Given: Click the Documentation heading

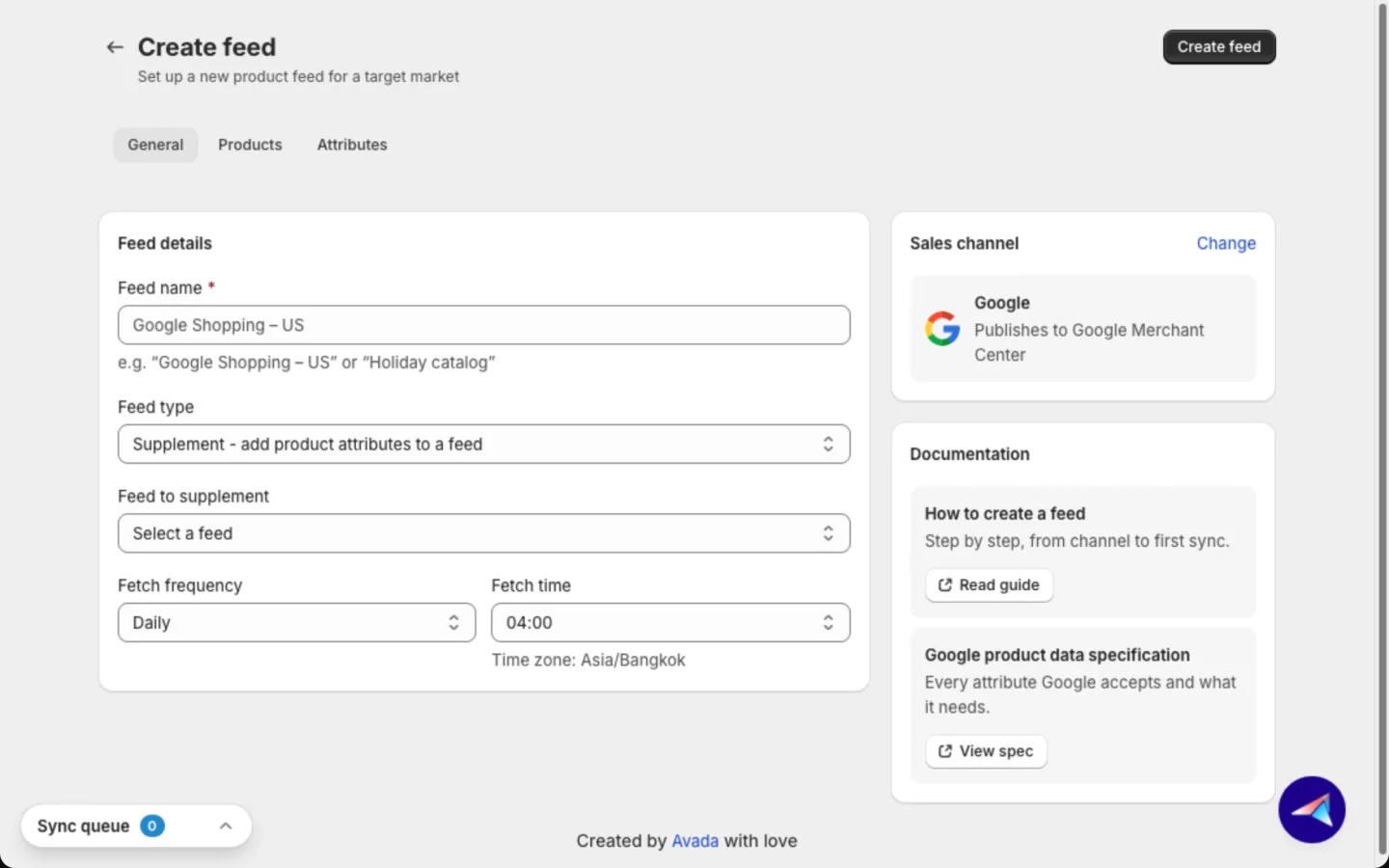Looking at the screenshot, I should [969, 454].
